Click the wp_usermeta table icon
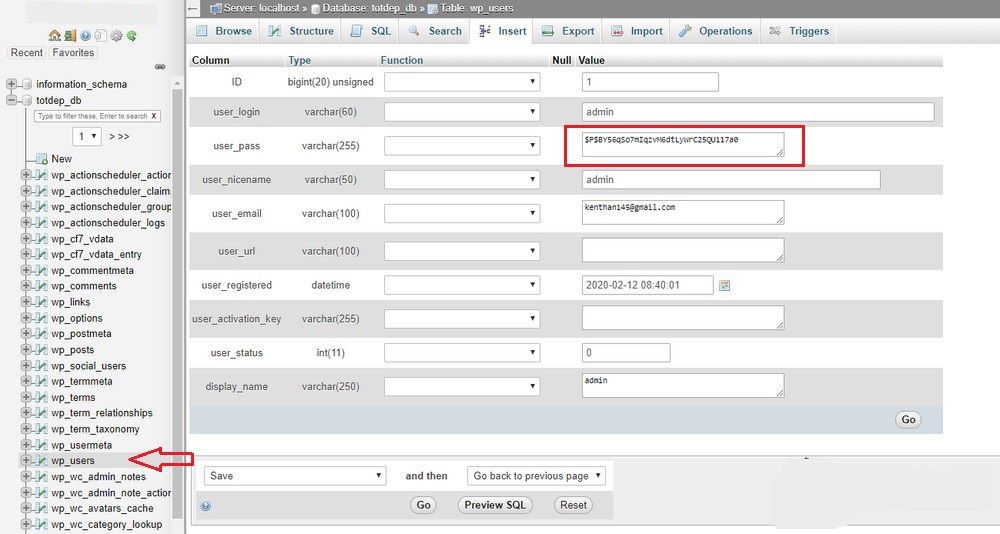 coord(42,445)
